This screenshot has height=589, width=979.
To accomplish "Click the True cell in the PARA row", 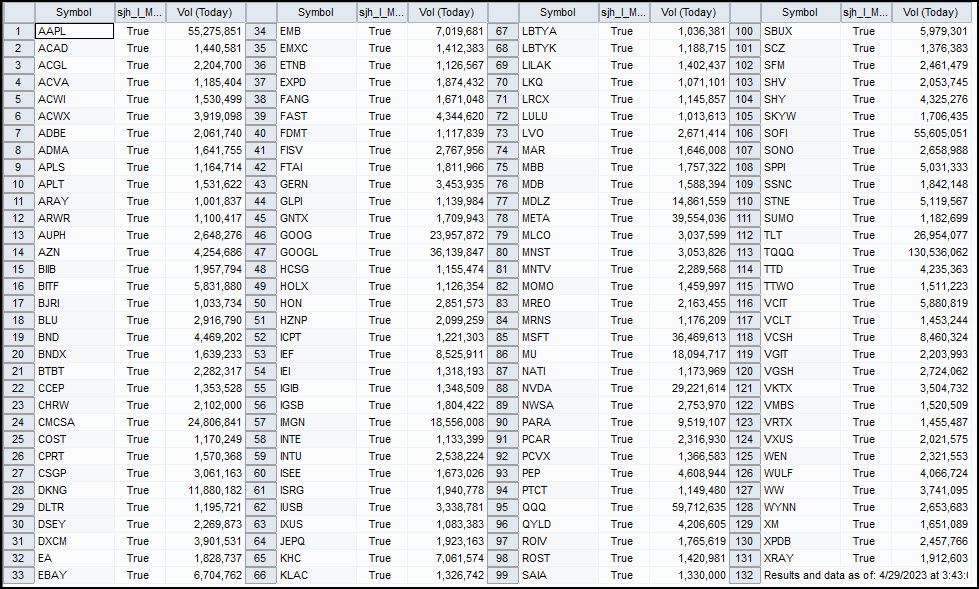I will click(624, 422).
